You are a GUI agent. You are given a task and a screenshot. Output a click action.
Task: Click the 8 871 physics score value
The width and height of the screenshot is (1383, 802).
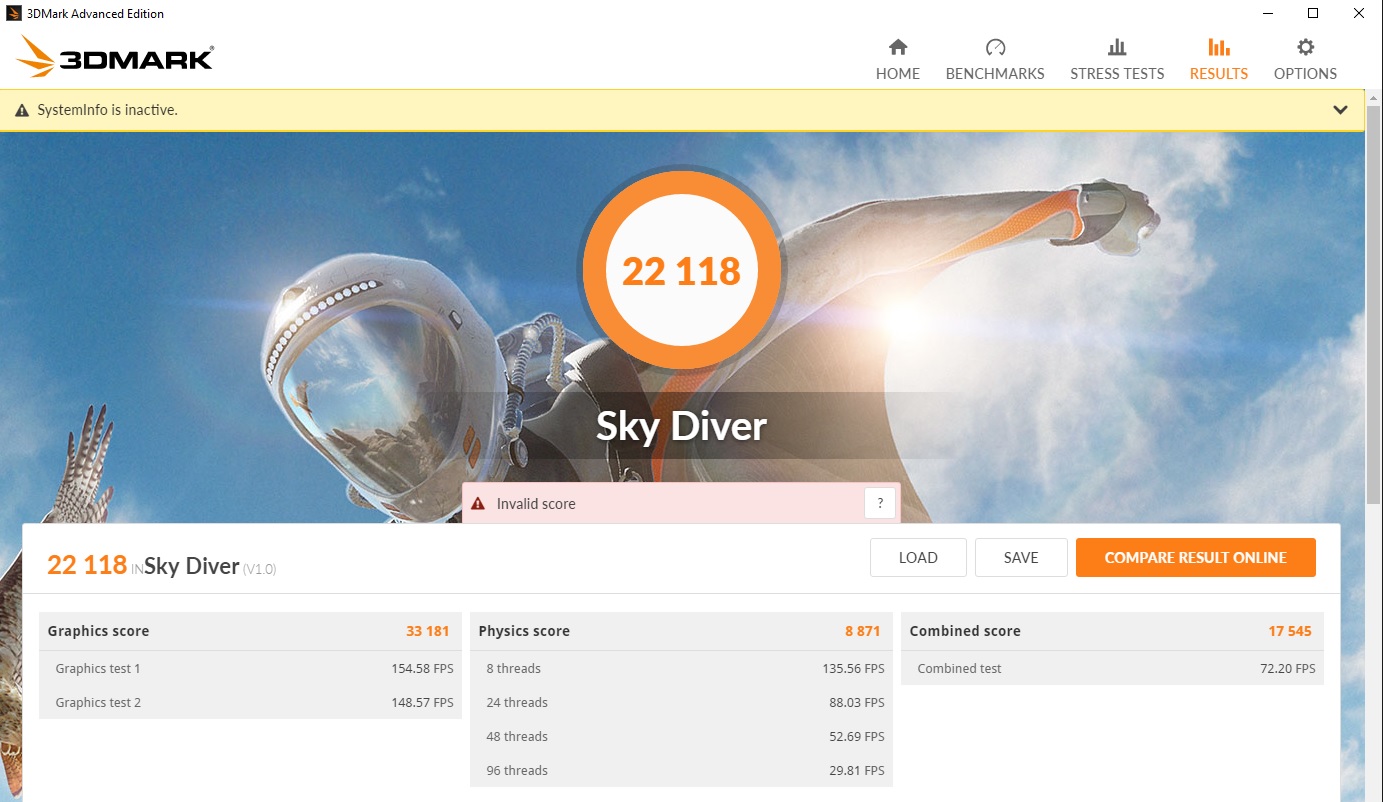click(862, 631)
